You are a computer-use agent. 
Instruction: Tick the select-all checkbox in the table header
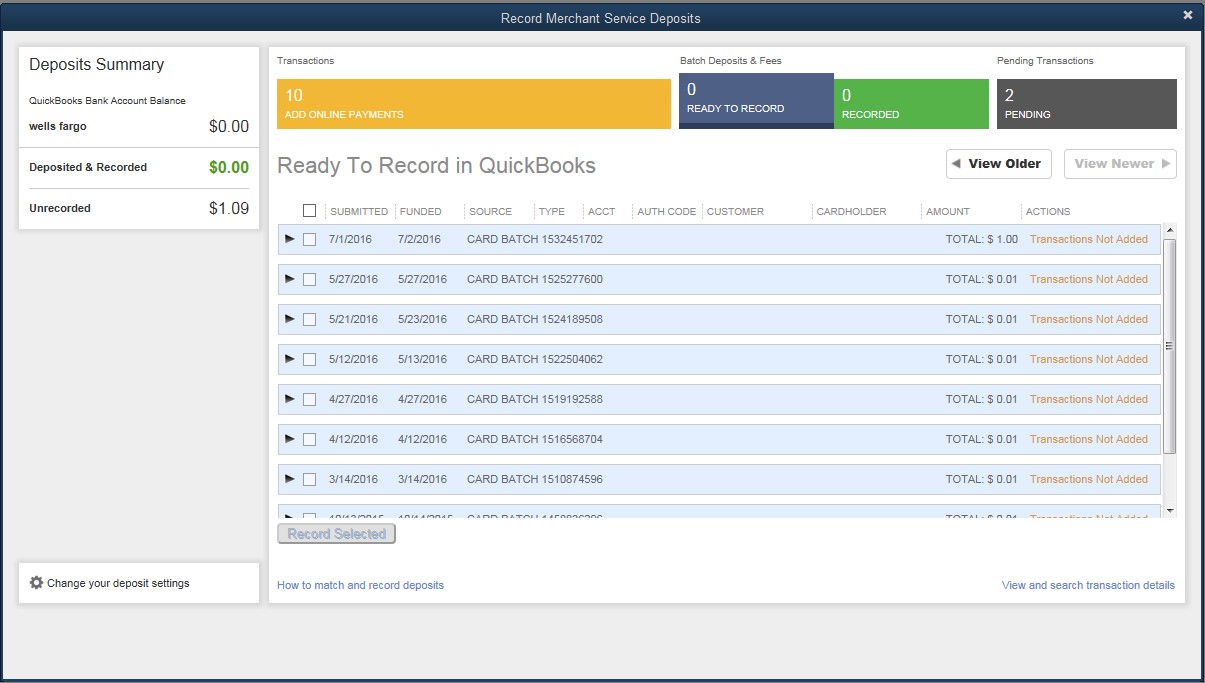[x=309, y=211]
